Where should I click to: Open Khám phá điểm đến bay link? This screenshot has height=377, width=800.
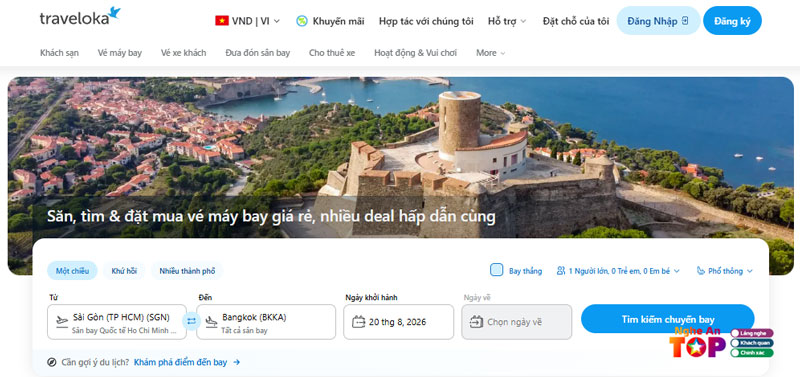[187, 362]
